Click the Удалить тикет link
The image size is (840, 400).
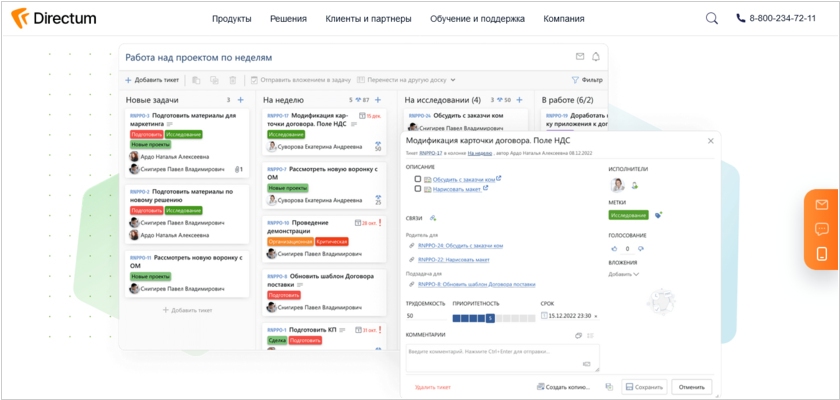click(432, 387)
